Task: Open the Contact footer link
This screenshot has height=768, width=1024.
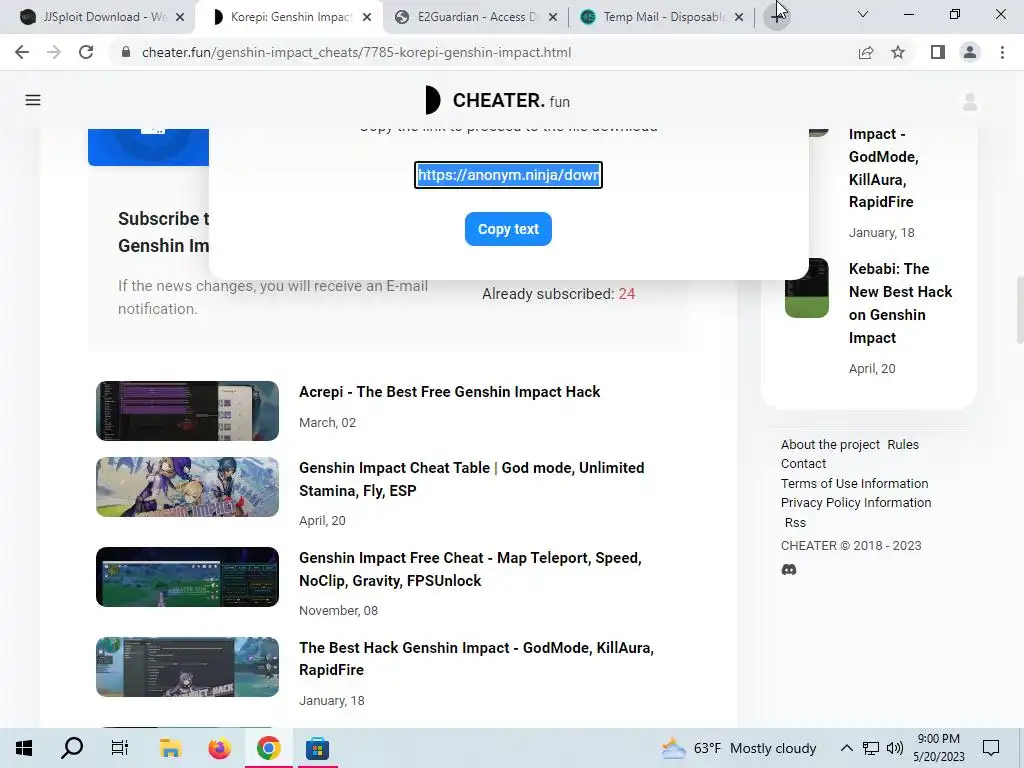Action: 803,464
